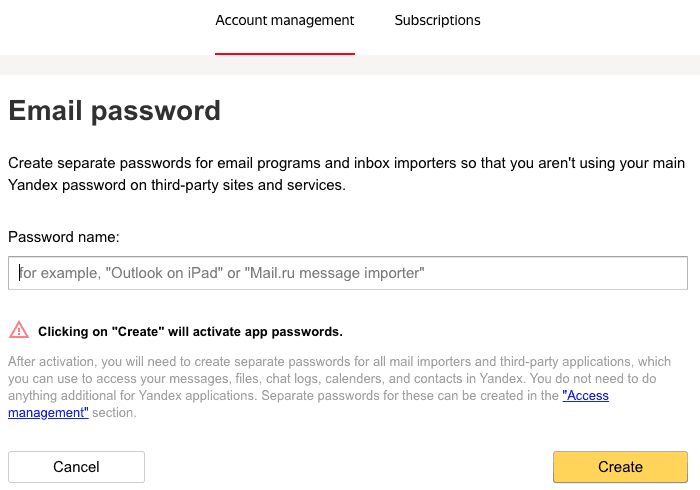This screenshot has height=490, width=700.
Task: Click the "Password name:" label
Action: 64,237
